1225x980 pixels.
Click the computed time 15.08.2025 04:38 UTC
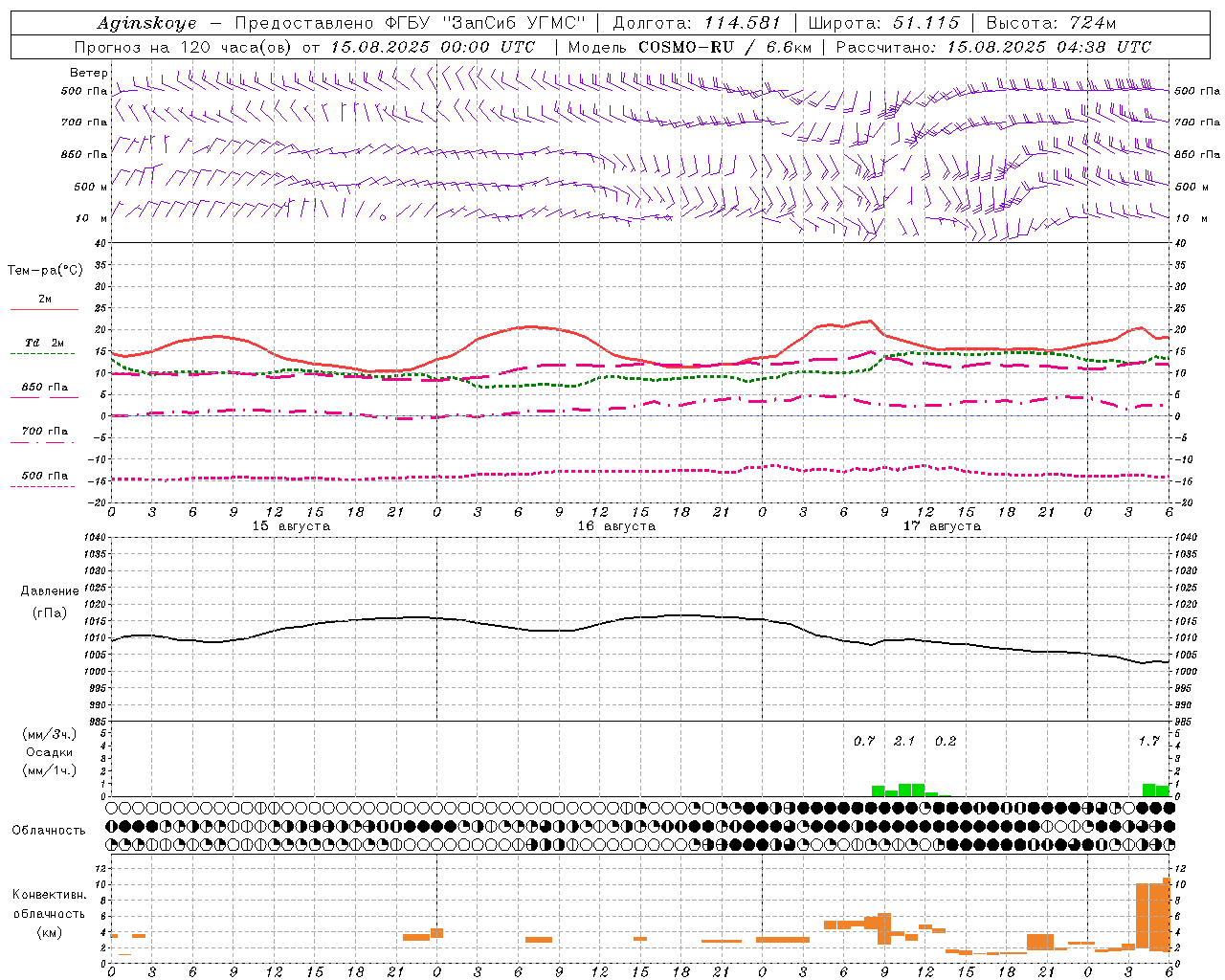(1049, 47)
